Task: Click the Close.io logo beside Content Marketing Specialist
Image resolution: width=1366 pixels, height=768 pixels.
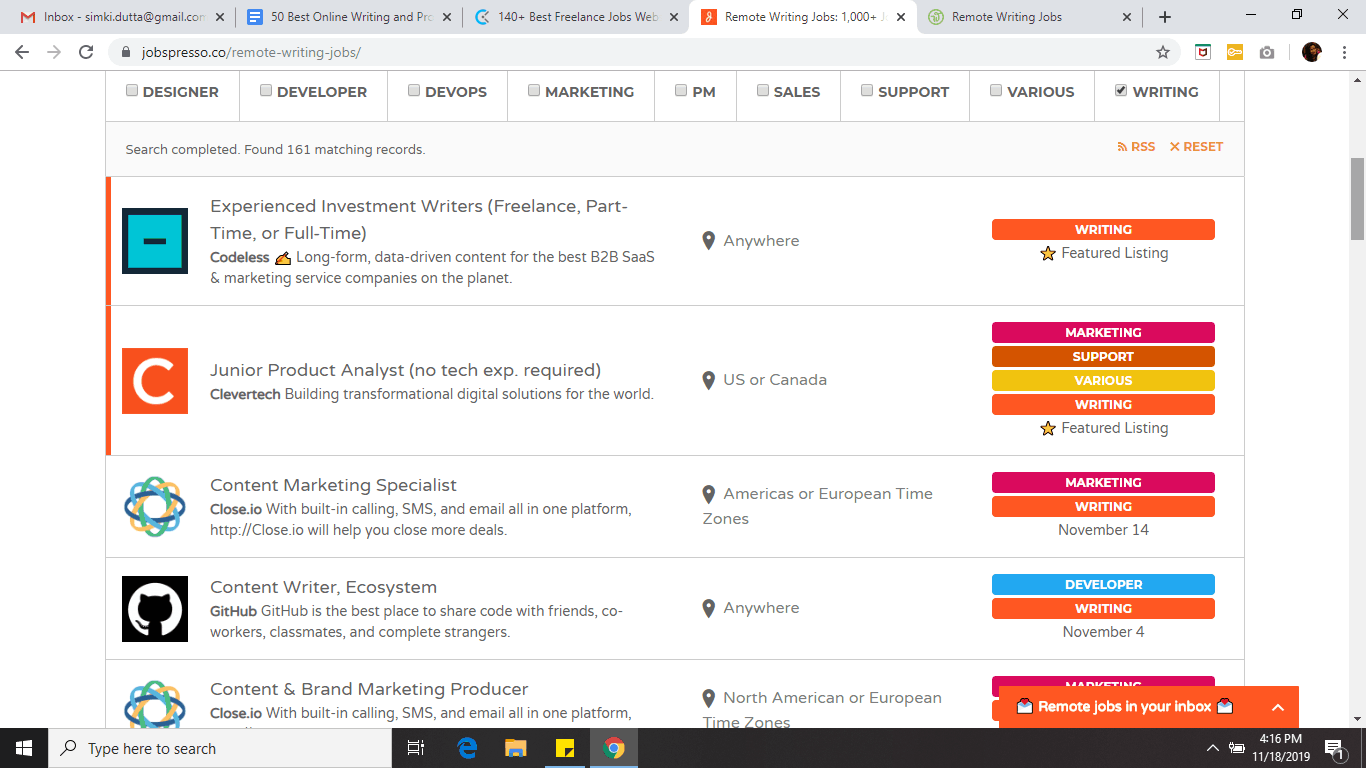Action: tap(155, 507)
